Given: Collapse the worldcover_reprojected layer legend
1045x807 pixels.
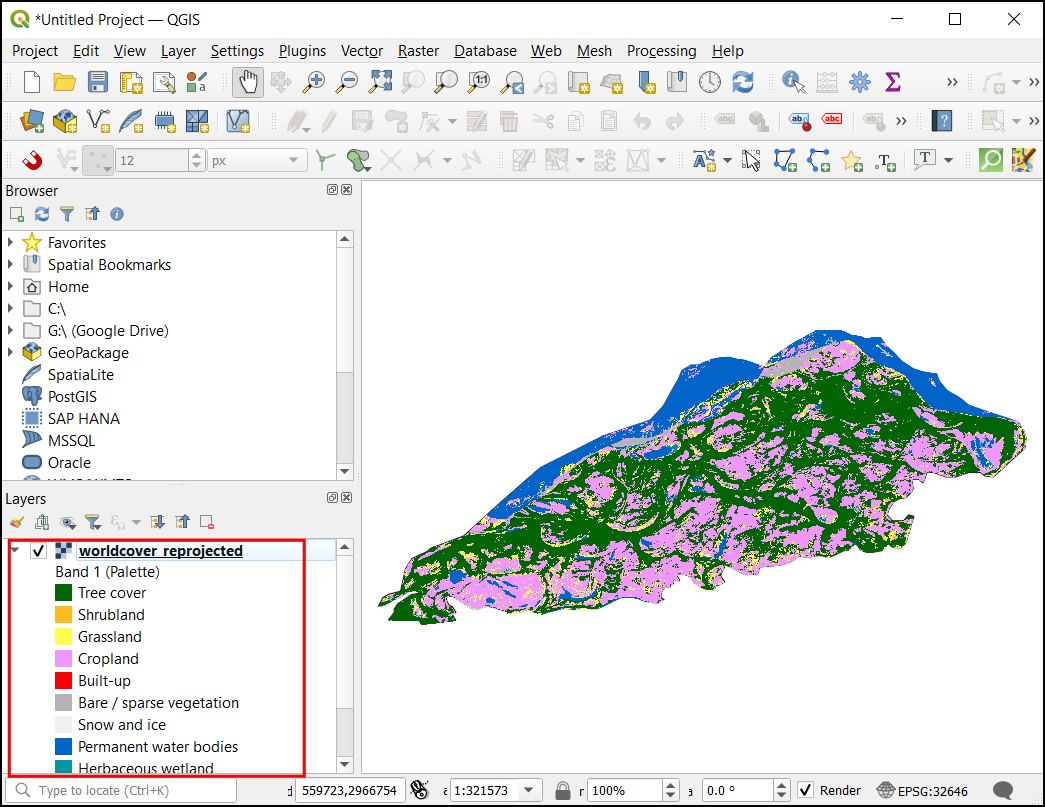Looking at the screenshot, I should [x=15, y=550].
